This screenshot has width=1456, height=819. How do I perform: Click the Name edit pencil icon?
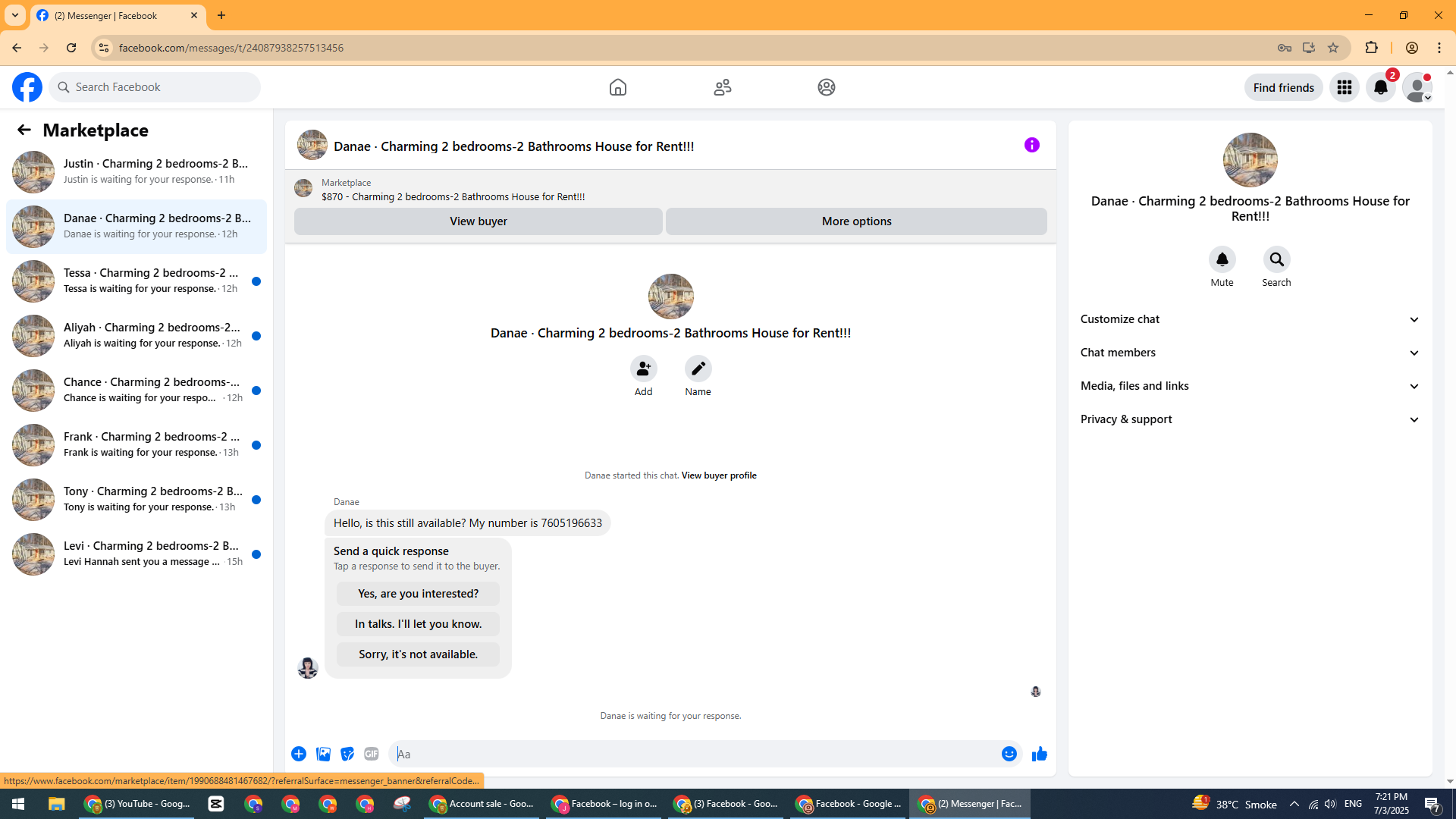coord(698,369)
